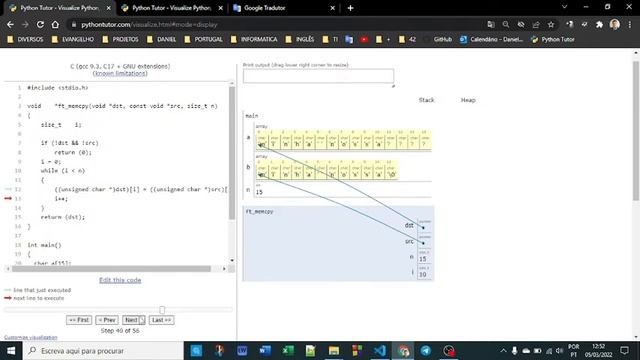This screenshot has height=360, width=640.
Task: Bookmark this page with the star icon
Action: point(551,24)
